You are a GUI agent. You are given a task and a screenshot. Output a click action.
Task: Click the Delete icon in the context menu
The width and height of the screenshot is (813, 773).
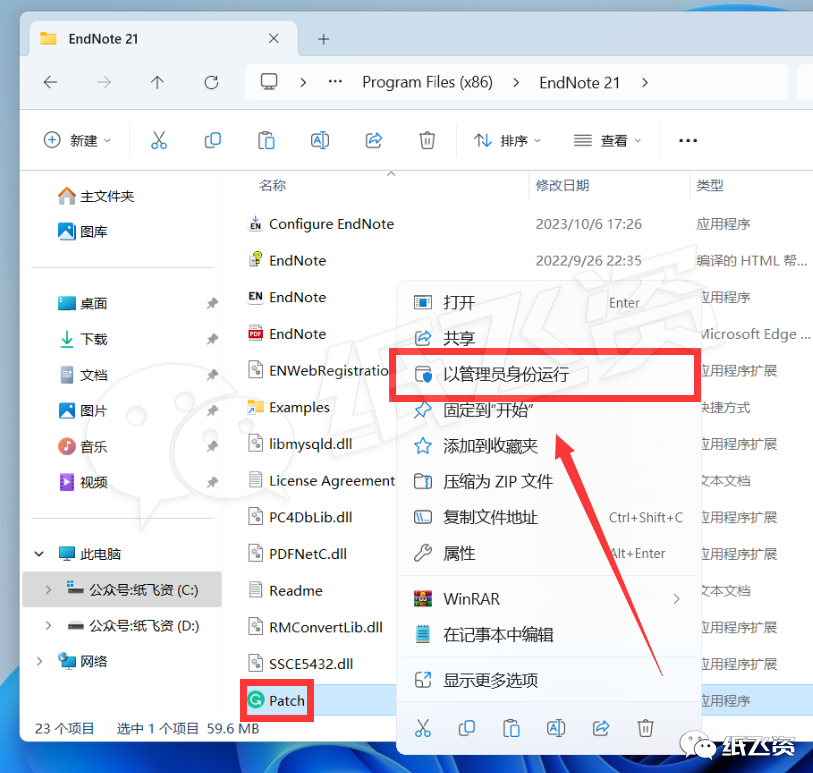coord(646,728)
